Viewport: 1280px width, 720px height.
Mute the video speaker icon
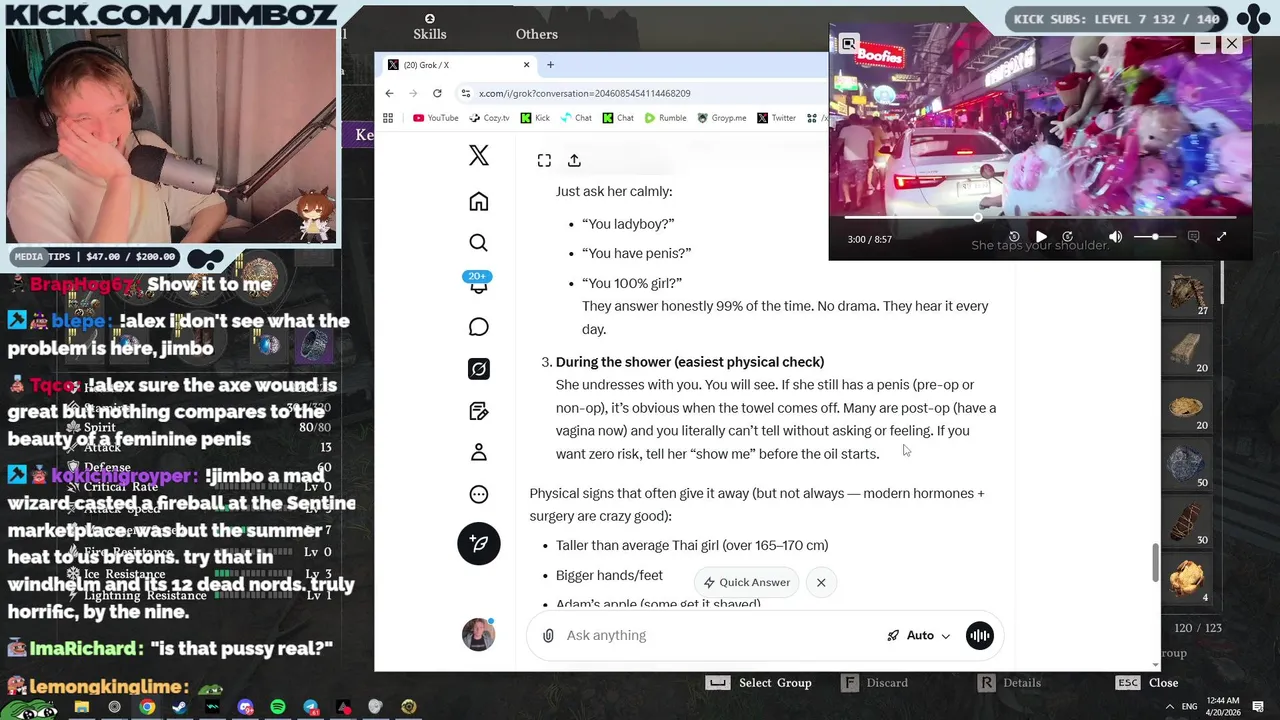point(1115,237)
